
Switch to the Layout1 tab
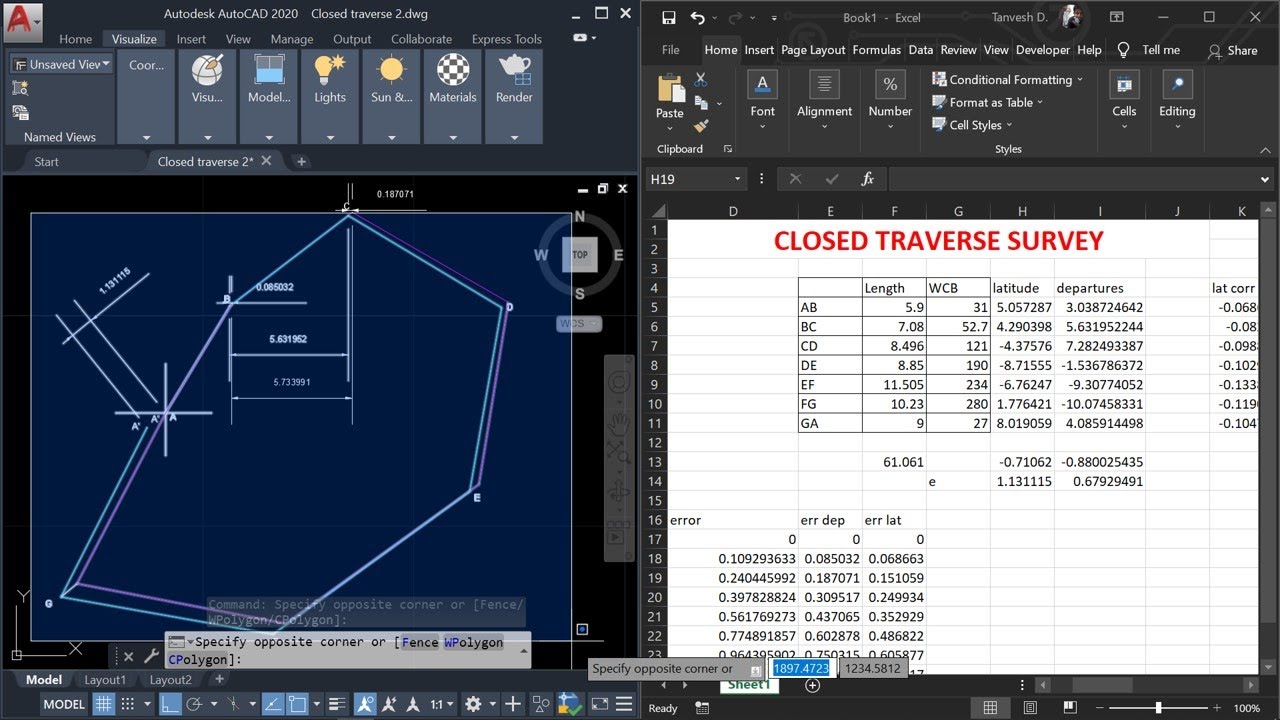pyautogui.click(x=105, y=680)
